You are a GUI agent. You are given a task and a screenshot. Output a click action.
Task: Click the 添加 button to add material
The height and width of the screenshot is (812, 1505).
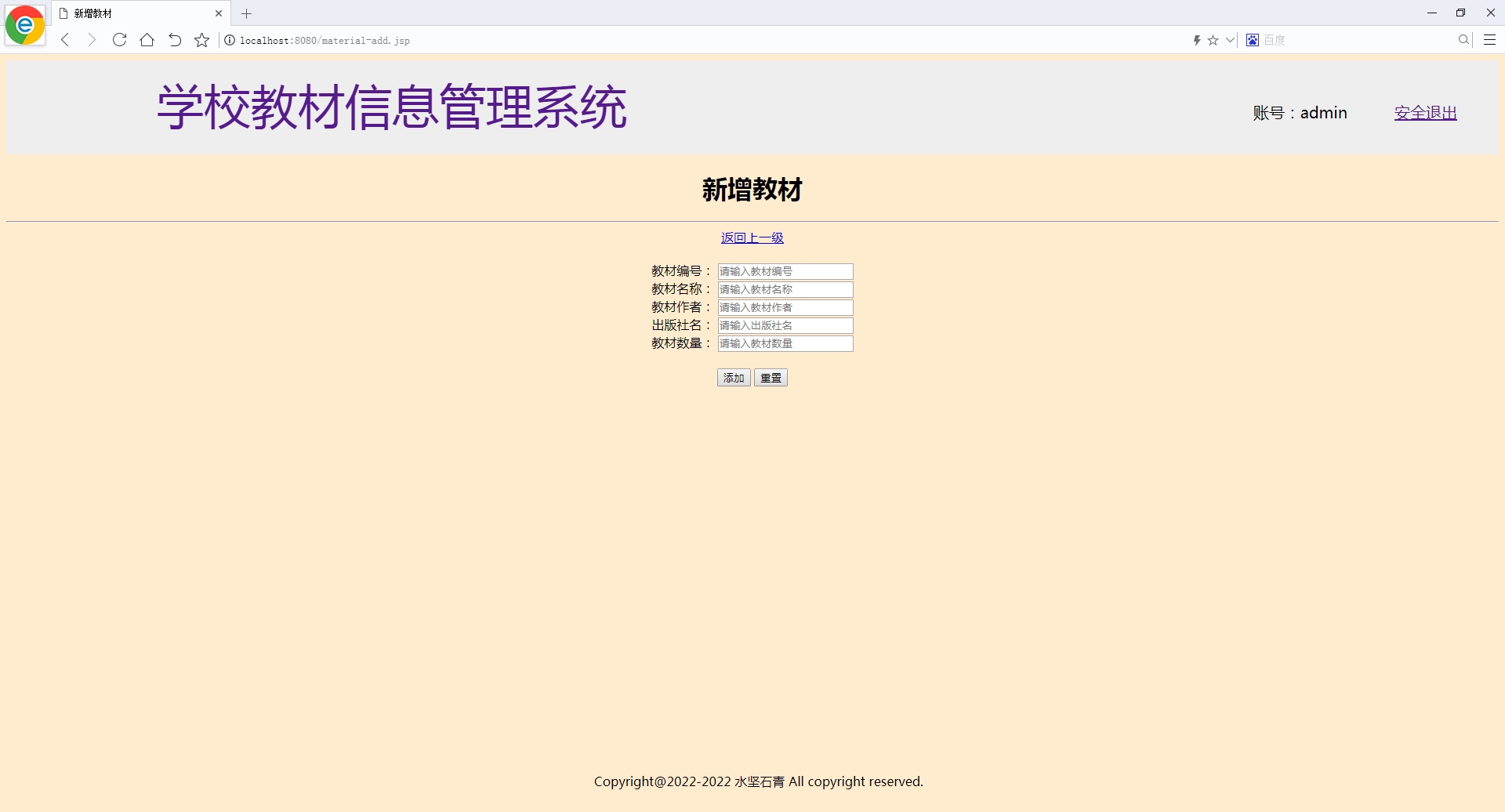click(733, 377)
